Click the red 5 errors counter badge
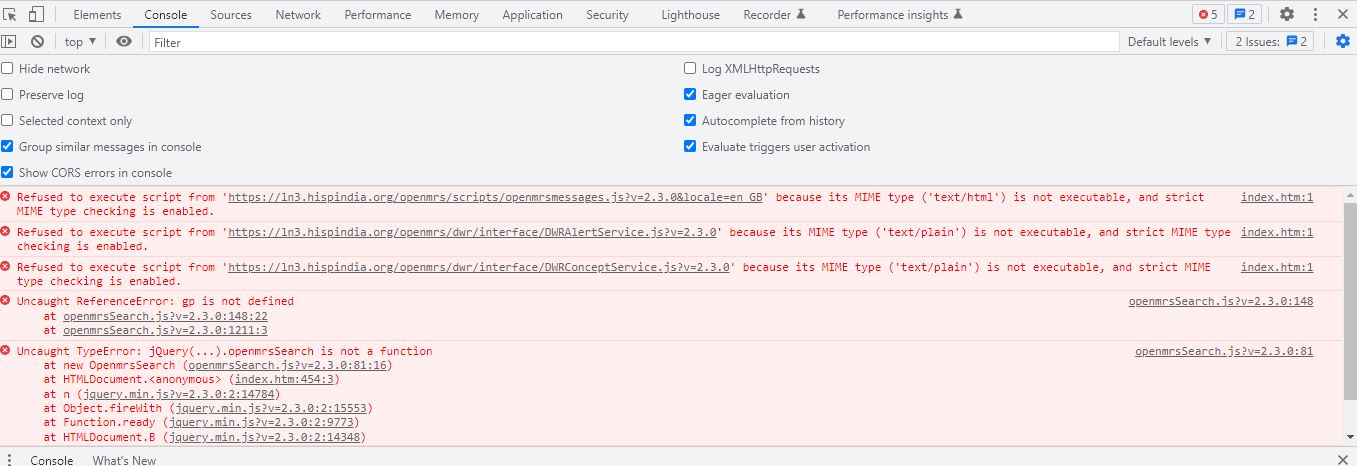The image size is (1357, 466). 1207,14
